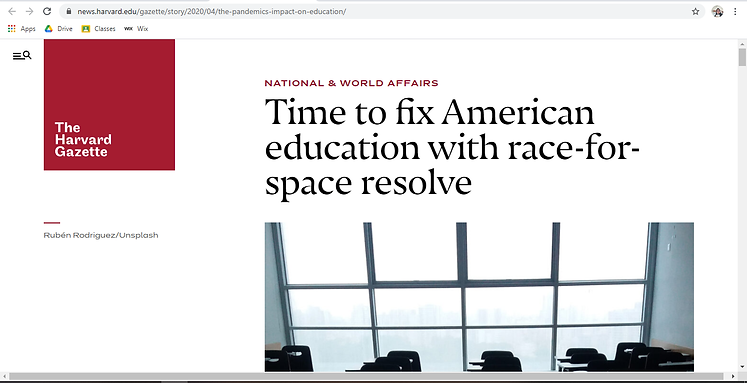The width and height of the screenshot is (747, 383).
Task: Go back with the browser back arrow
Action: [x=12, y=11]
